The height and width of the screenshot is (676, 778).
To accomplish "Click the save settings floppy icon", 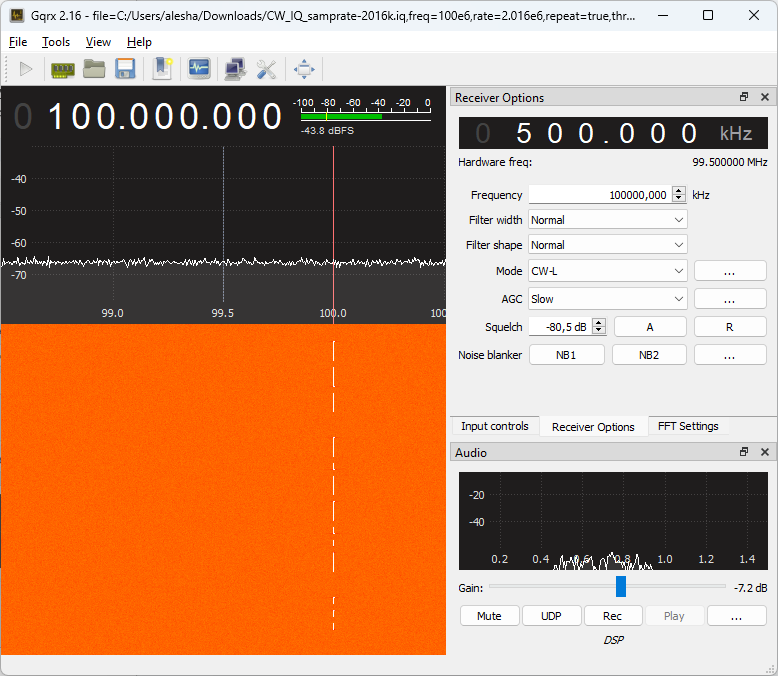I will click(125, 69).
